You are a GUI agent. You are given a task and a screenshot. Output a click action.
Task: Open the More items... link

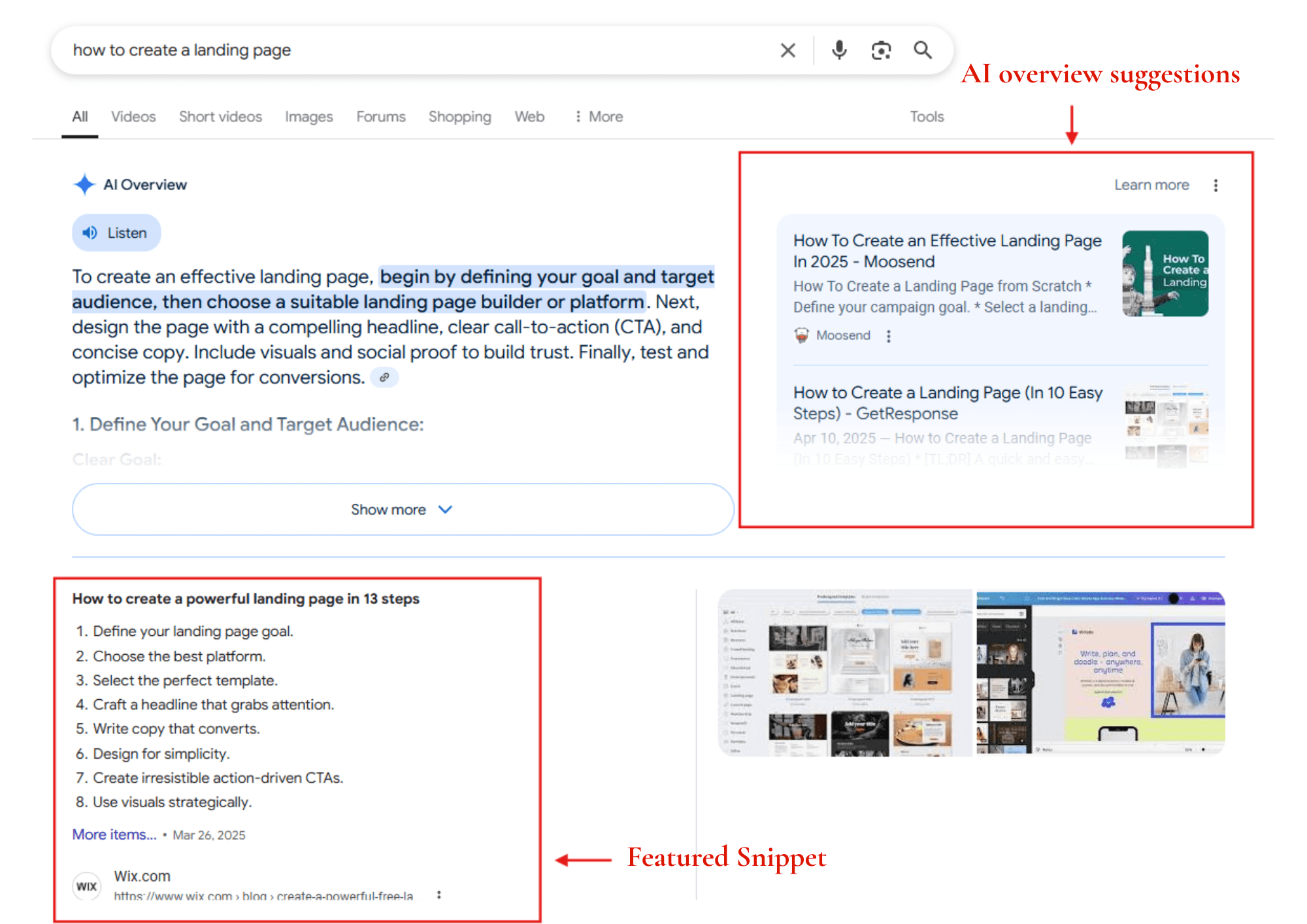coord(114,834)
